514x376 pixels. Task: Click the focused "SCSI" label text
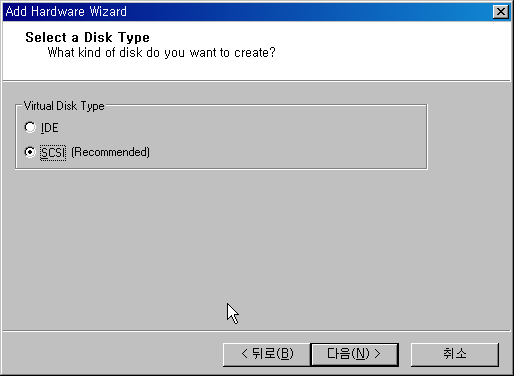[x=53, y=153]
